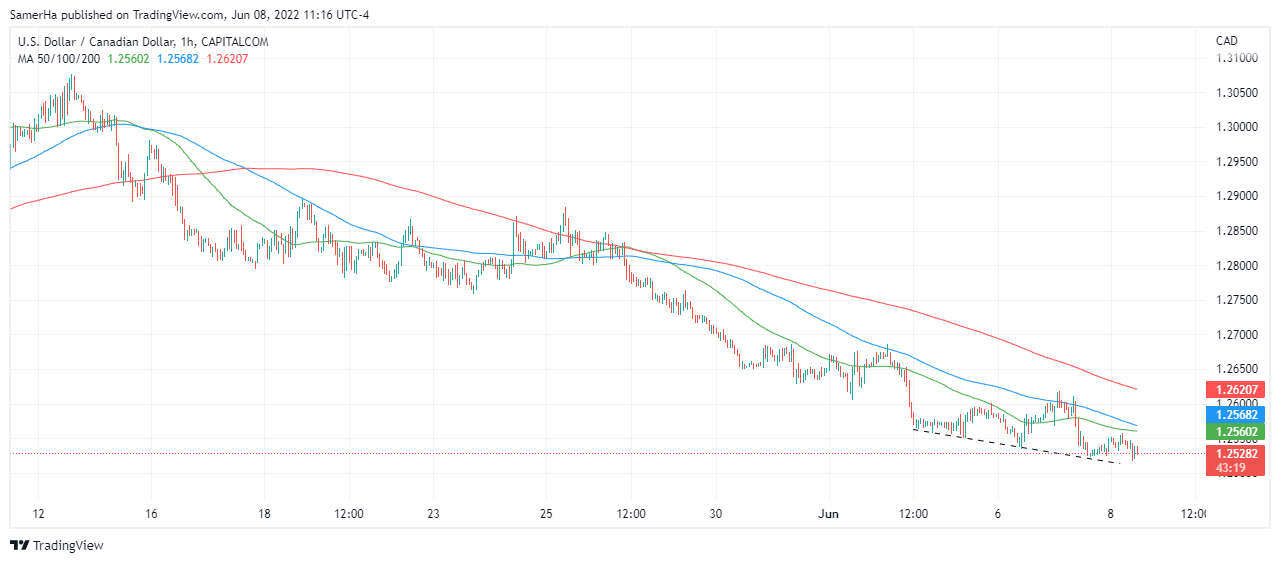Click the TradingView logo in the footer
Viewport: 1280px width, 563px height.
(x=57, y=545)
